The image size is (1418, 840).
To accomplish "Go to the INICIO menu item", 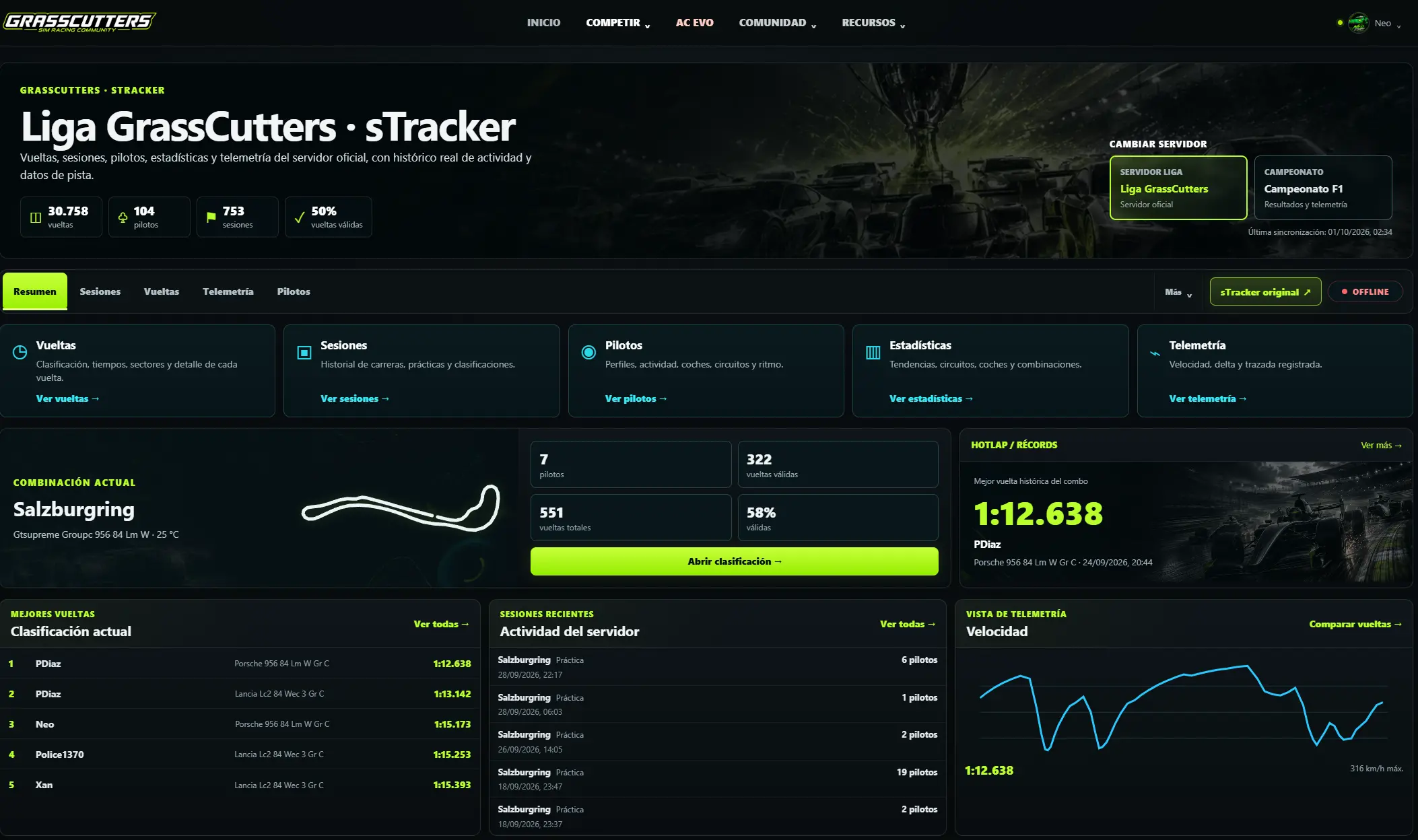I will (x=543, y=23).
